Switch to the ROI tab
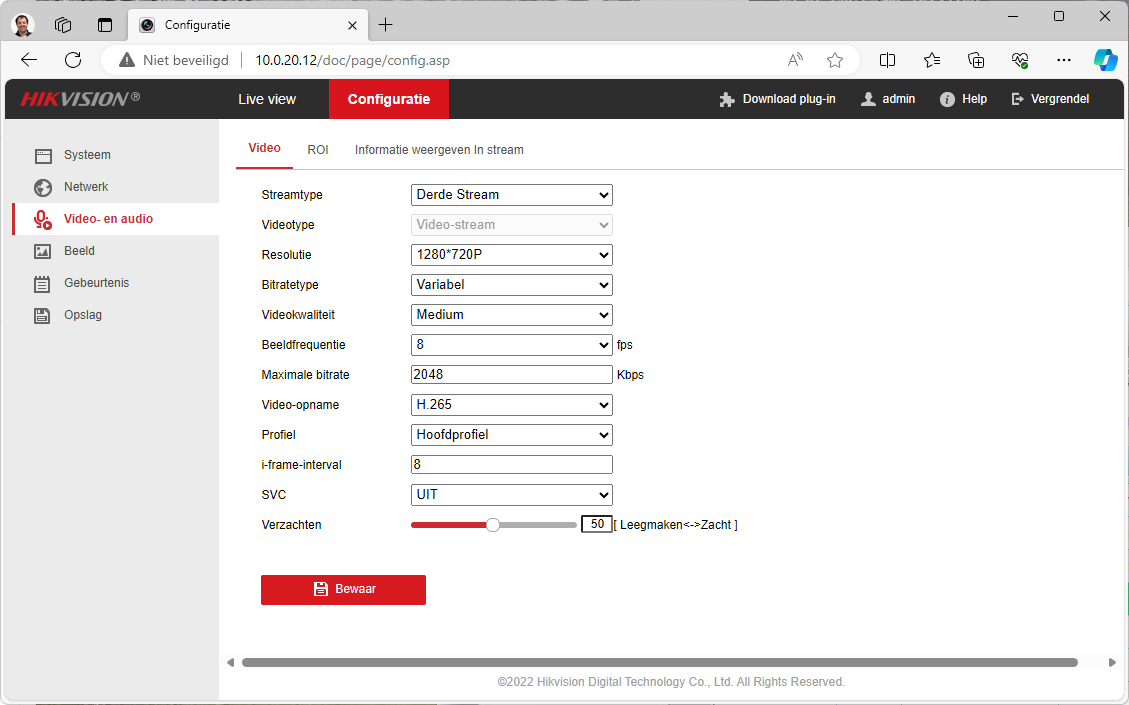1129x705 pixels. click(x=318, y=150)
